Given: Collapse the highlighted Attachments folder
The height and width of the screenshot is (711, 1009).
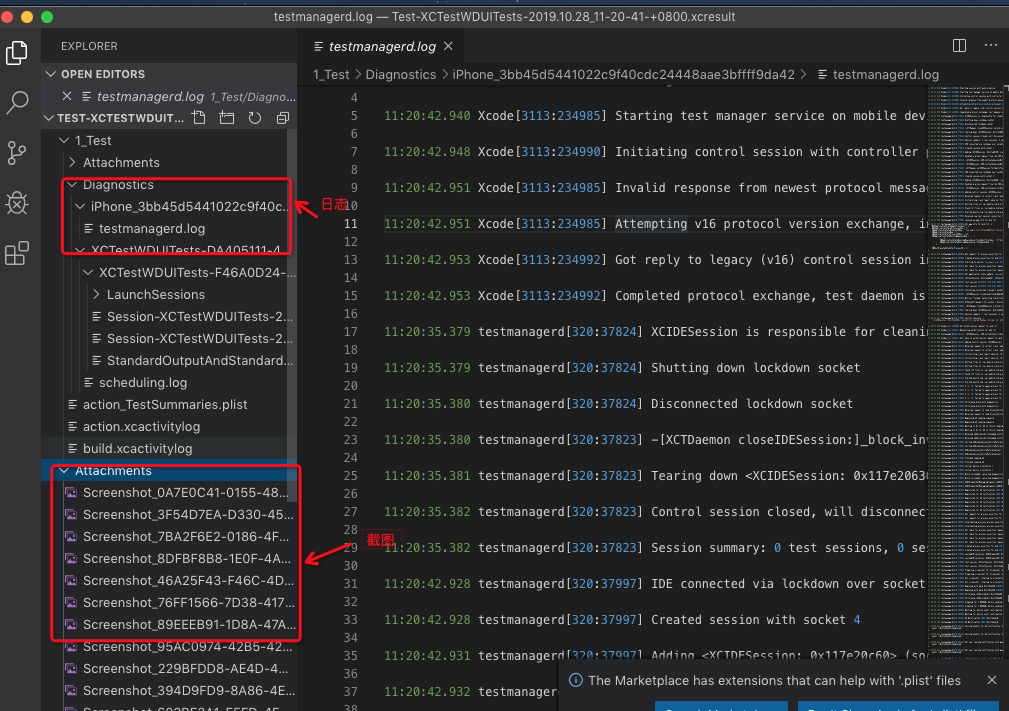Looking at the screenshot, I should 64,471.
